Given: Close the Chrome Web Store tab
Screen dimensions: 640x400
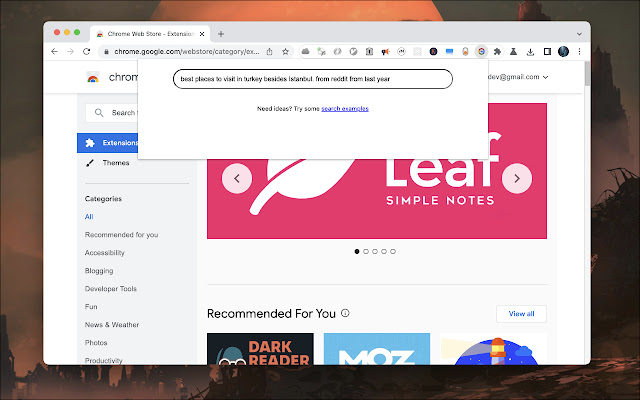Looking at the screenshot, I should [x=202, y=34].
